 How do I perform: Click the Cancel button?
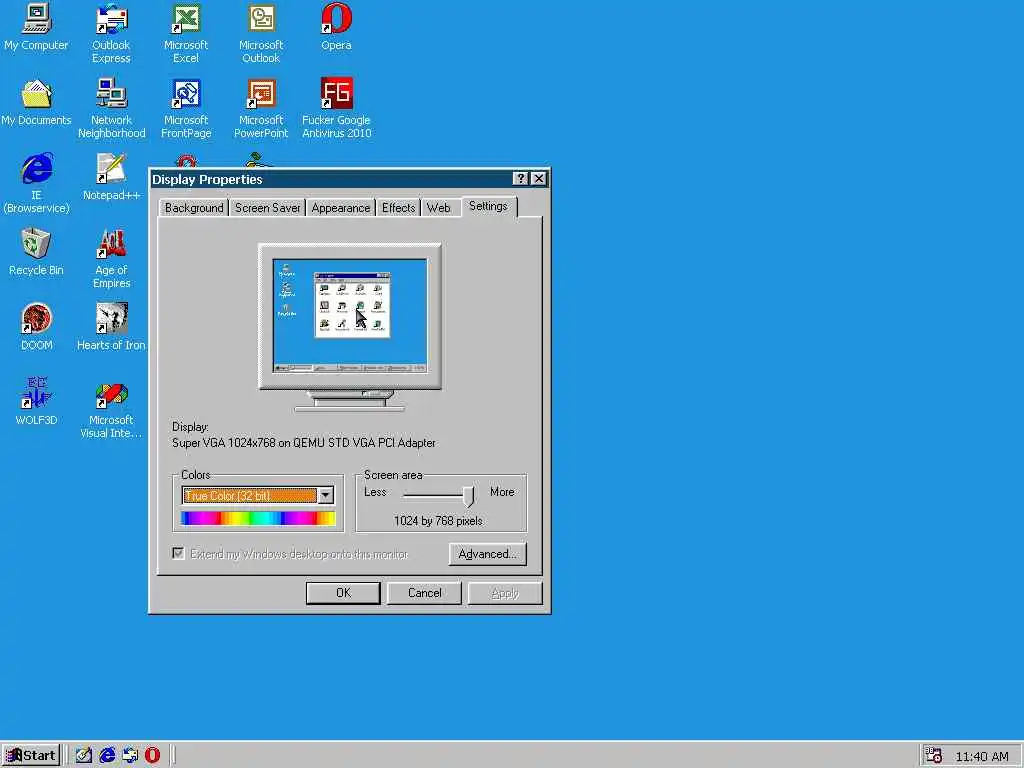coord(424,593)
